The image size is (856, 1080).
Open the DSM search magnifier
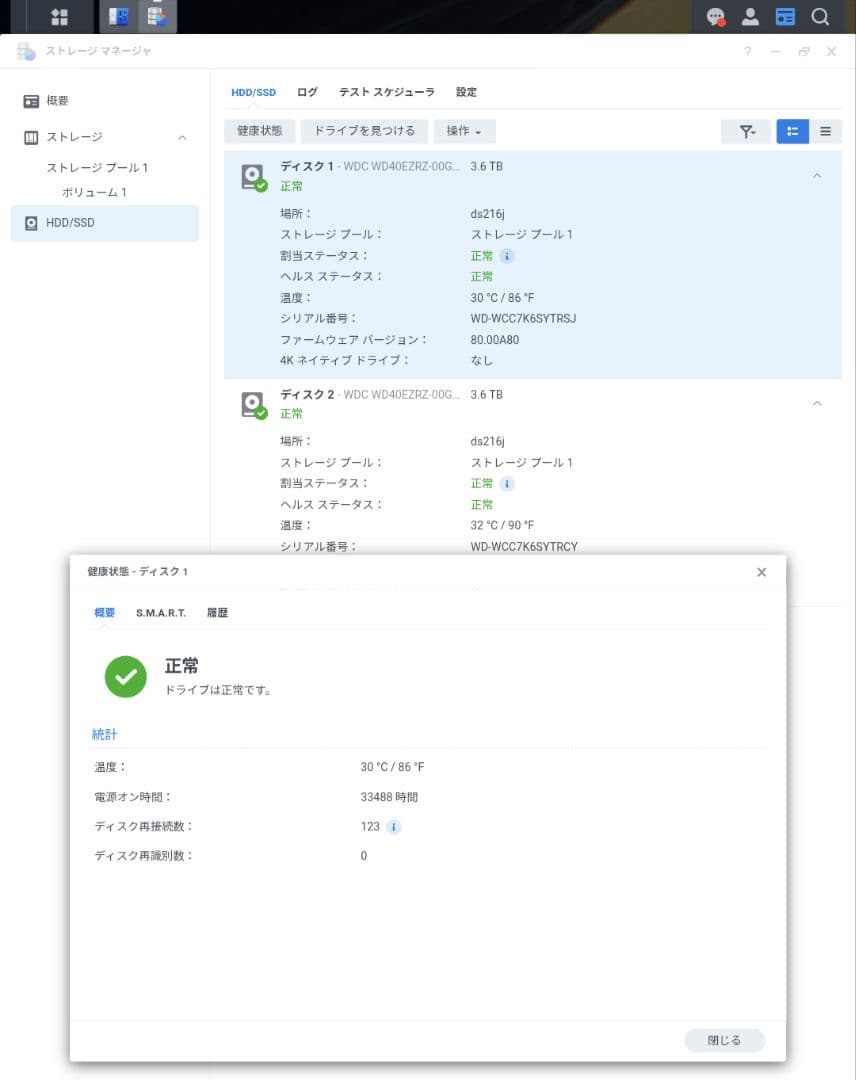820,16
